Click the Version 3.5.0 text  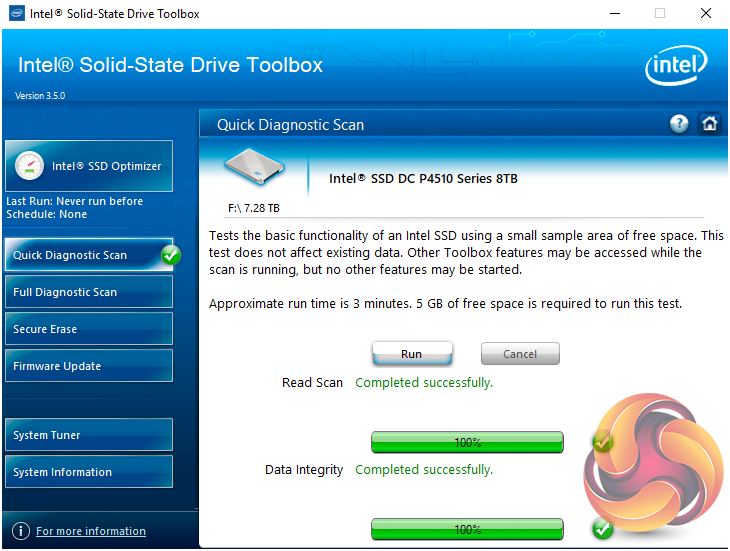point(40,95)
